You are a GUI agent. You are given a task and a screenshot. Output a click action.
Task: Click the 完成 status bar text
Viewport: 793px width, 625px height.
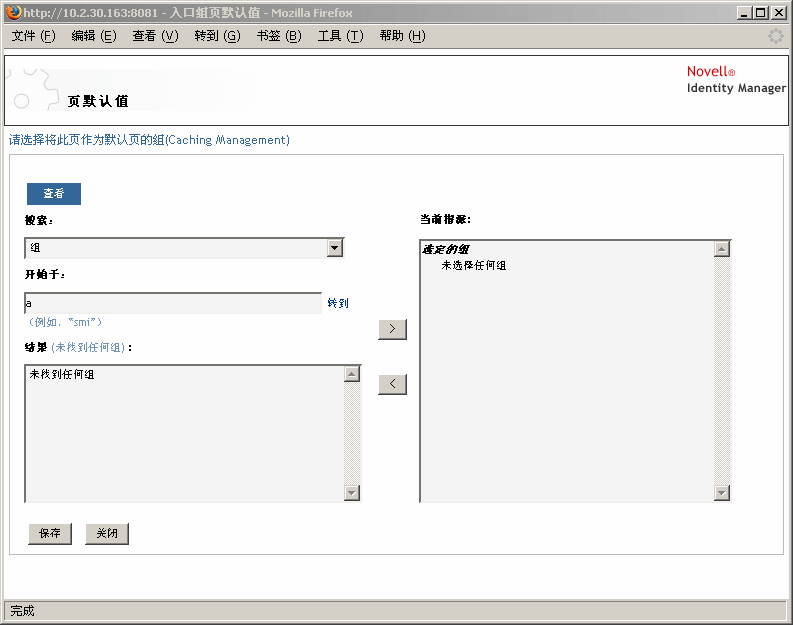pyautogui.click(x=23, y=611)
